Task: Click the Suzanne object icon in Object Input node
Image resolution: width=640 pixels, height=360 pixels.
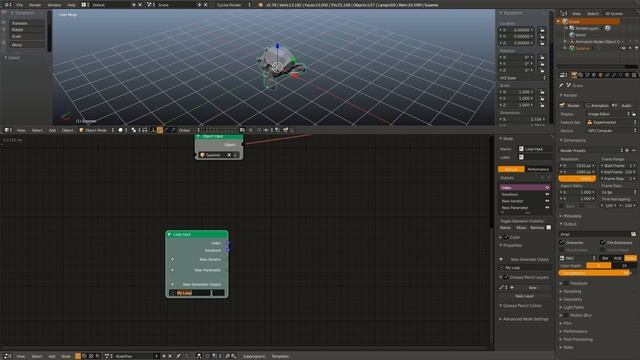Action: 202,155
